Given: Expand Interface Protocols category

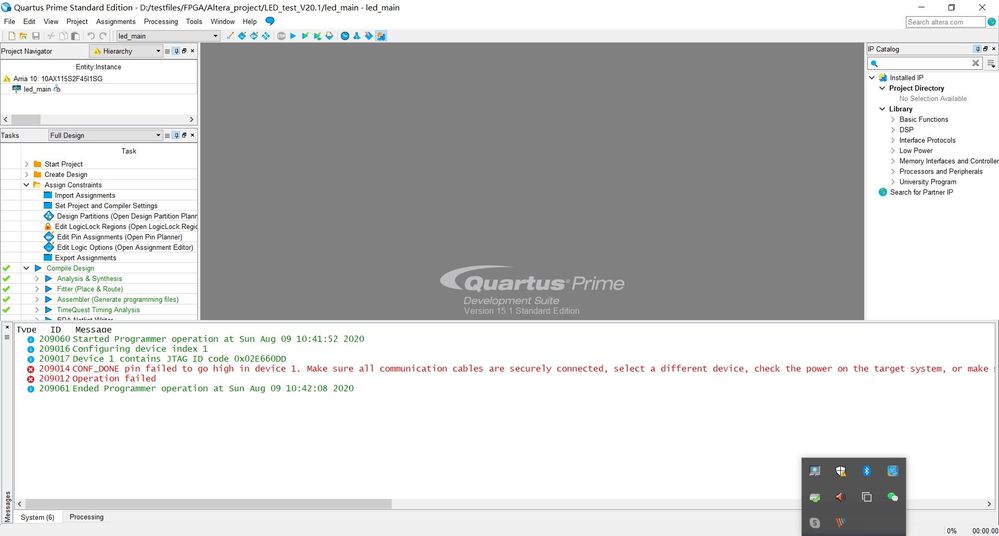Looking at the screenshot, I should pos(893,140).
